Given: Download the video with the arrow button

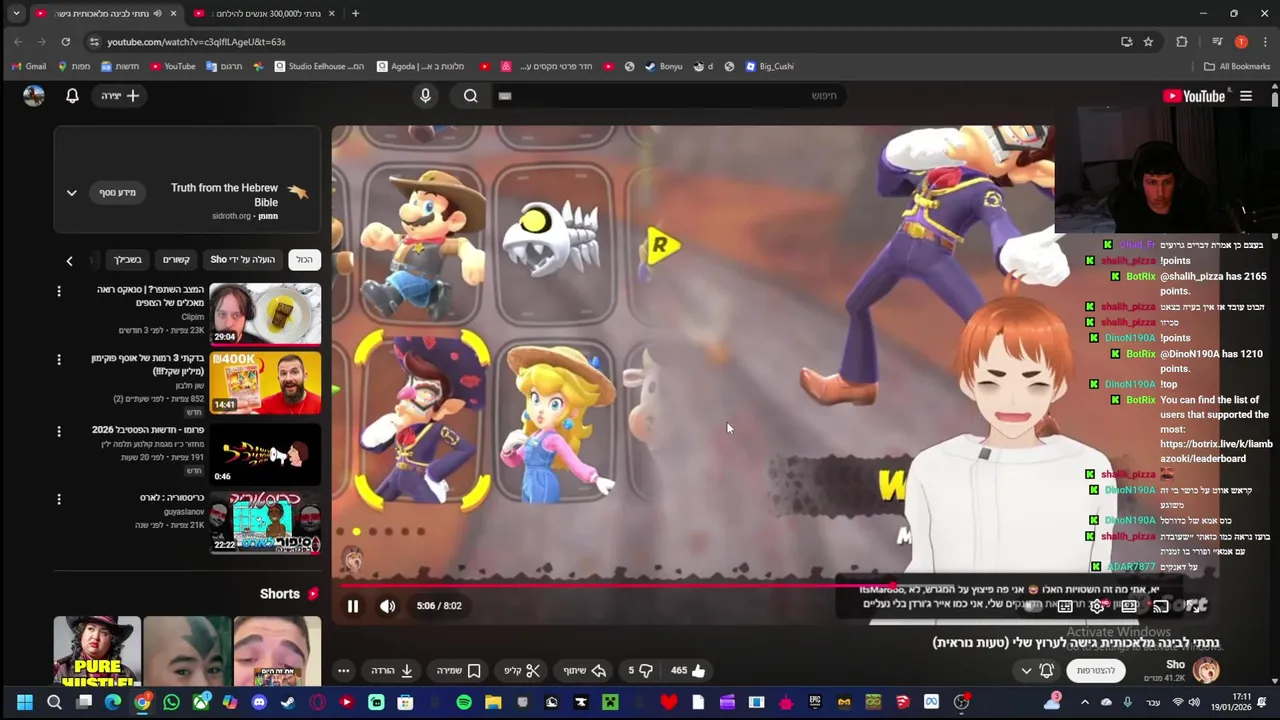Looking at the screenshot, I should pyautogui.click(x=393, y=670).
